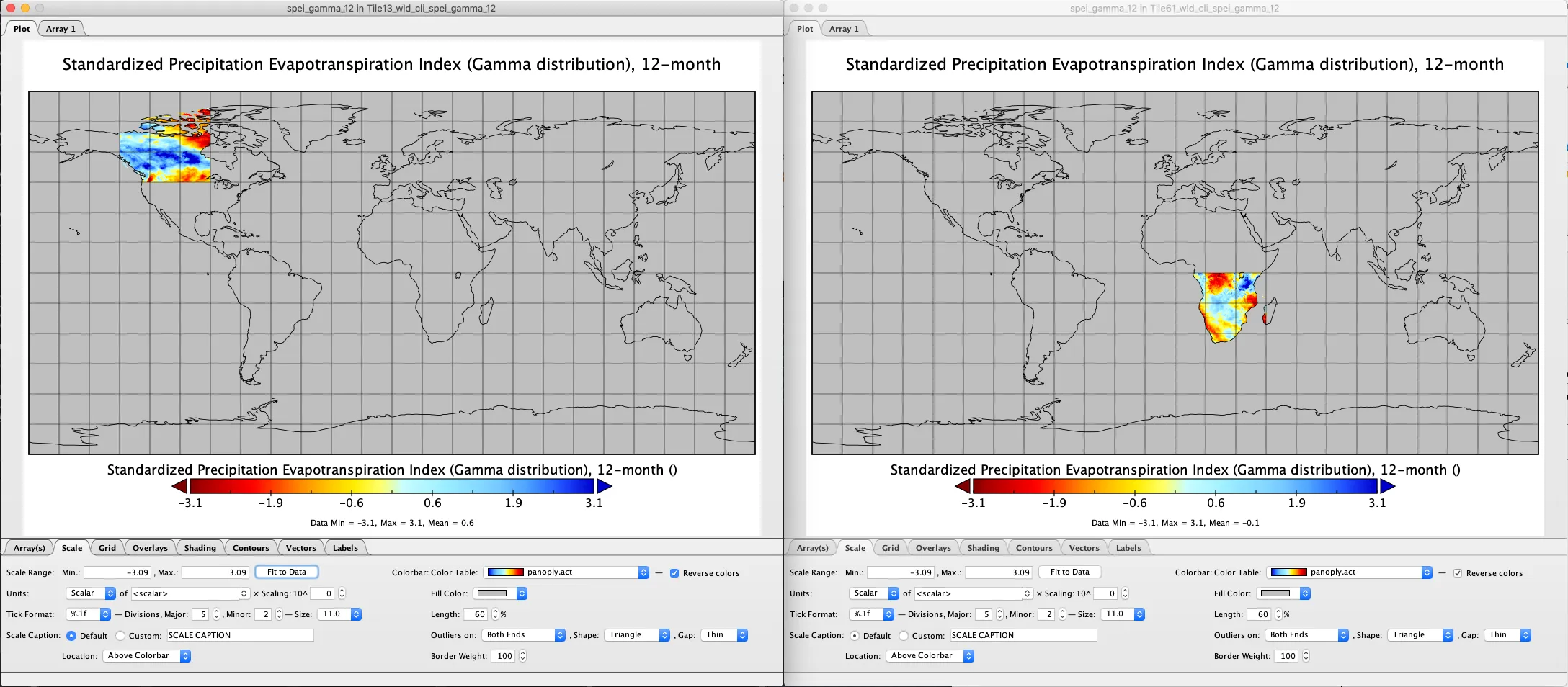Click Fit to Data in Tile13 window
The image size is (1568, 687).
287,572
